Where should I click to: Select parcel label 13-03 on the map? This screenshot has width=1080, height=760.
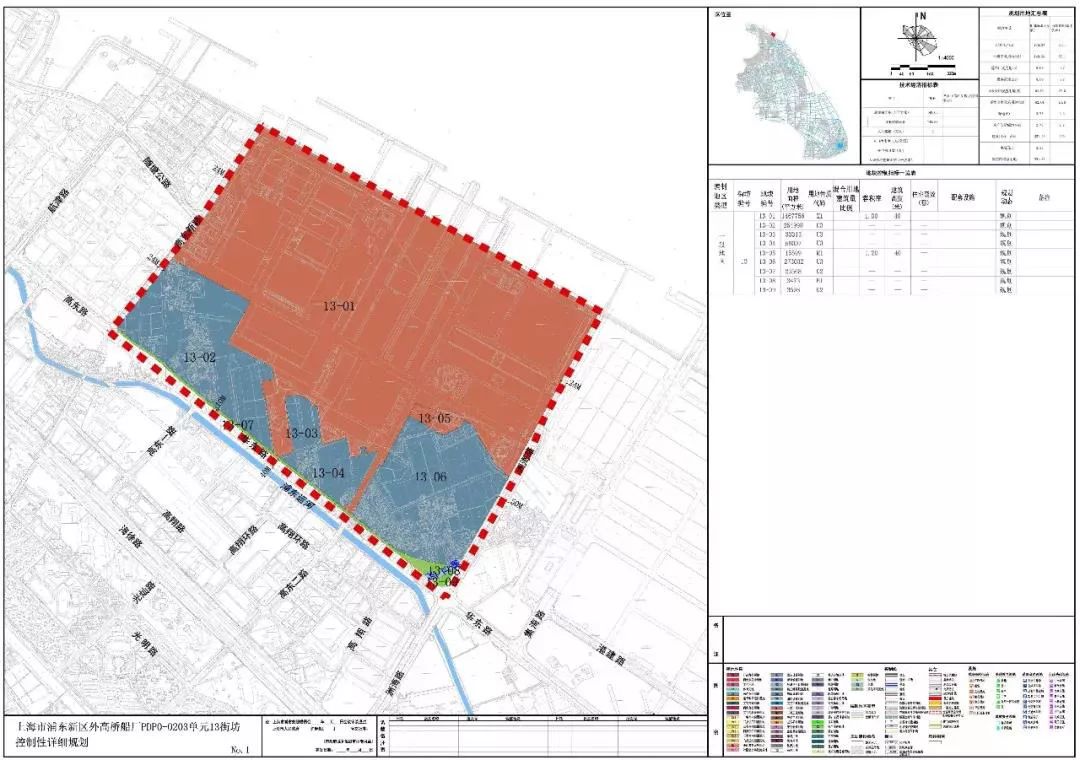[x=302, y=434]
